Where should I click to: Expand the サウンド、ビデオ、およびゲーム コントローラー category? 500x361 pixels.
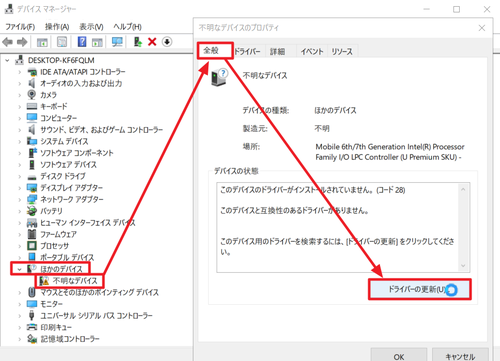click(19, 130)
